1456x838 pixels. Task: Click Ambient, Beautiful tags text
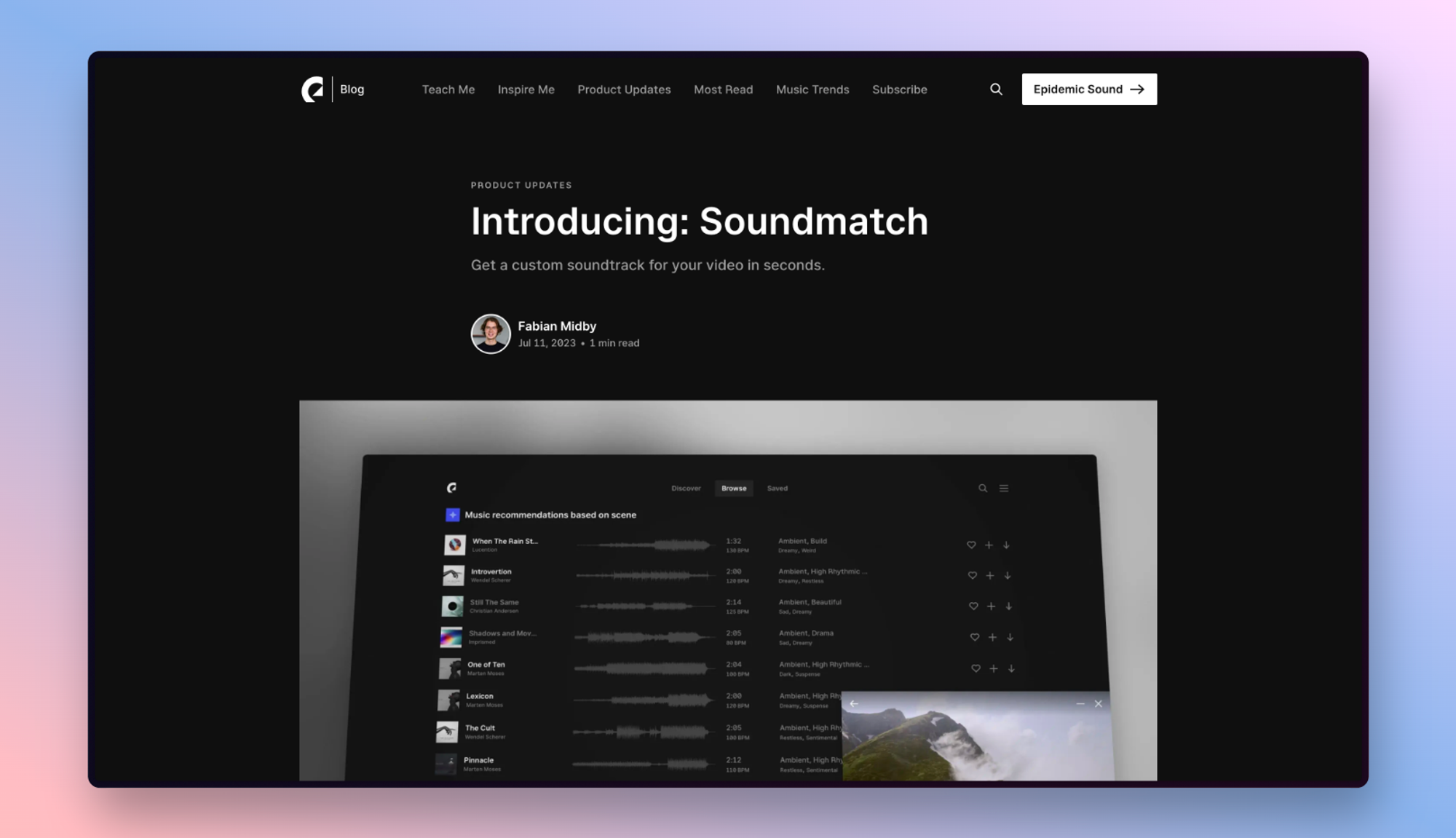(x=810, y=602)
